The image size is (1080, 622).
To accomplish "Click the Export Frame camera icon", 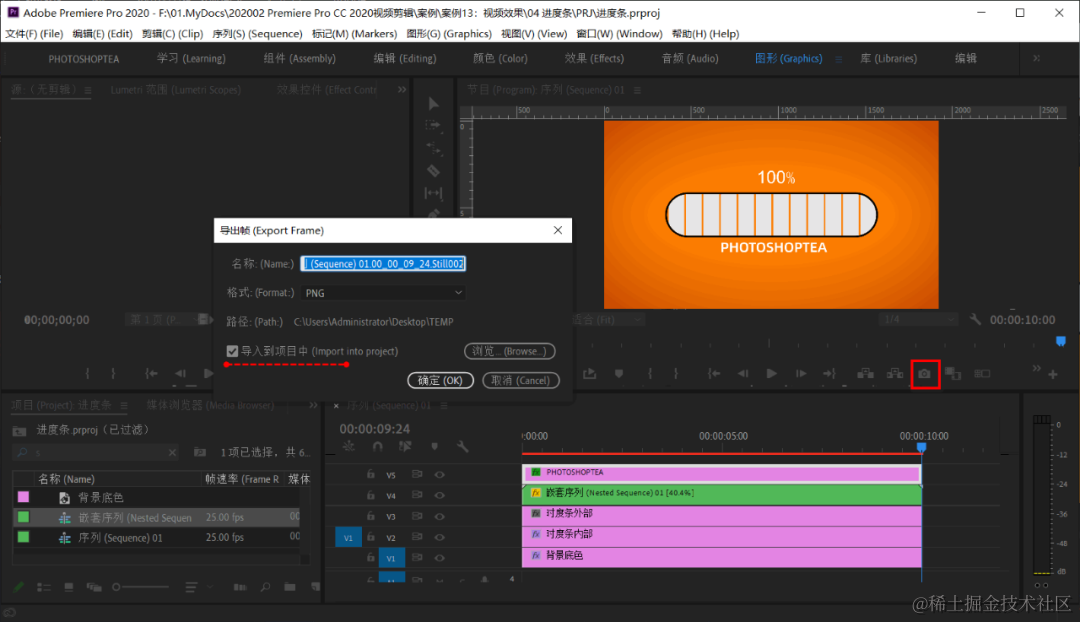I will tap(924, 373).
